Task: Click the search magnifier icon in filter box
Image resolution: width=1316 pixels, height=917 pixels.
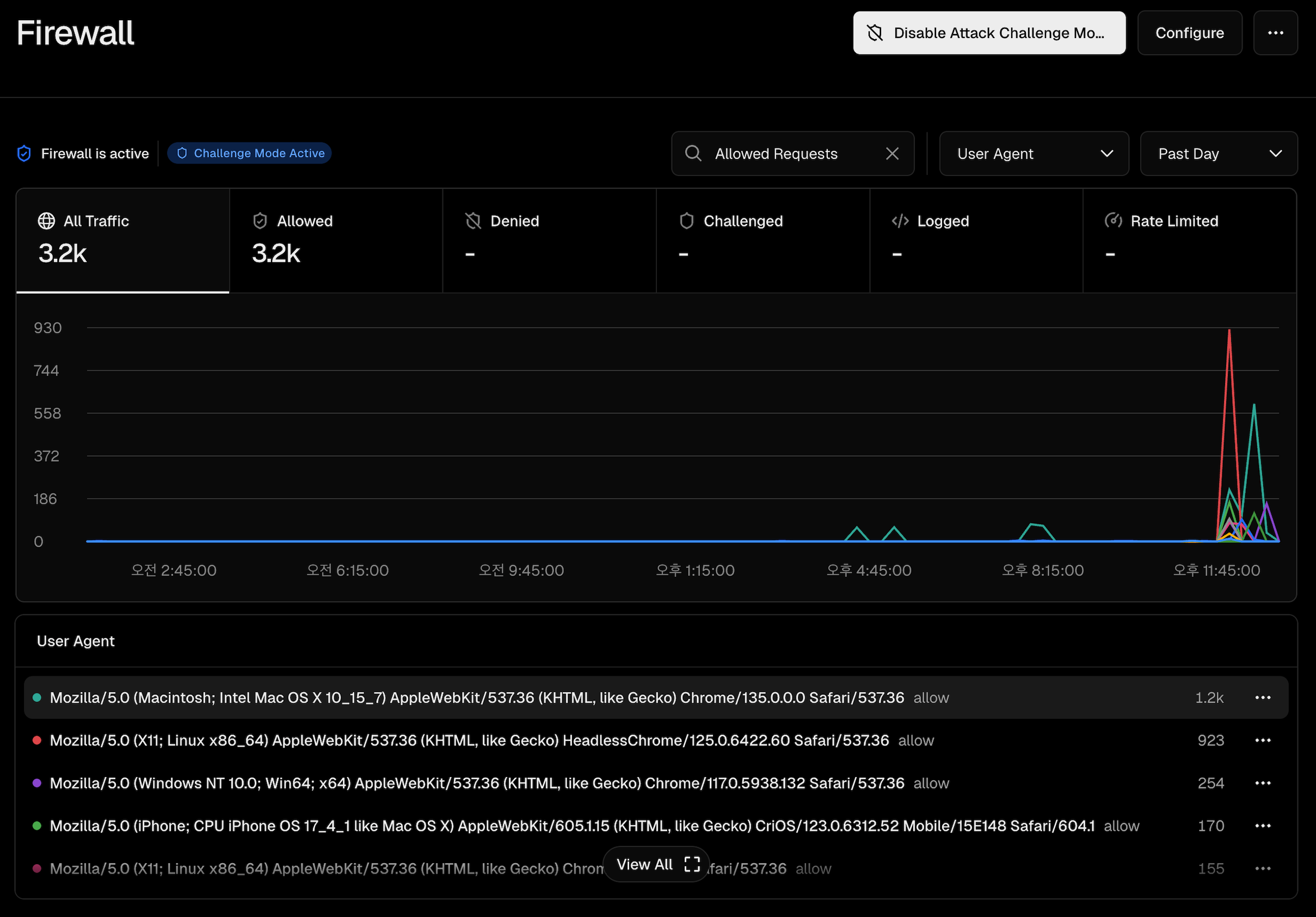Action: (693, 153)
